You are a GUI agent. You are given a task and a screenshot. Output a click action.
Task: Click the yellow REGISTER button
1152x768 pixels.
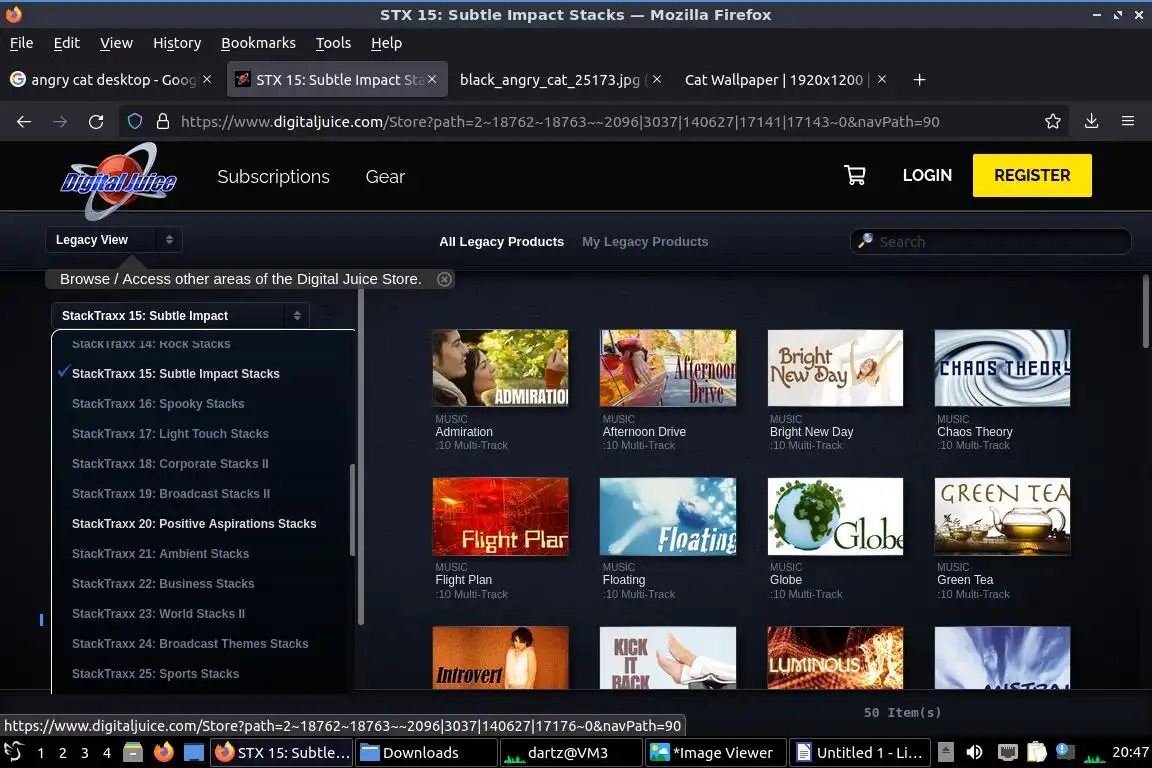[1032, 175]
